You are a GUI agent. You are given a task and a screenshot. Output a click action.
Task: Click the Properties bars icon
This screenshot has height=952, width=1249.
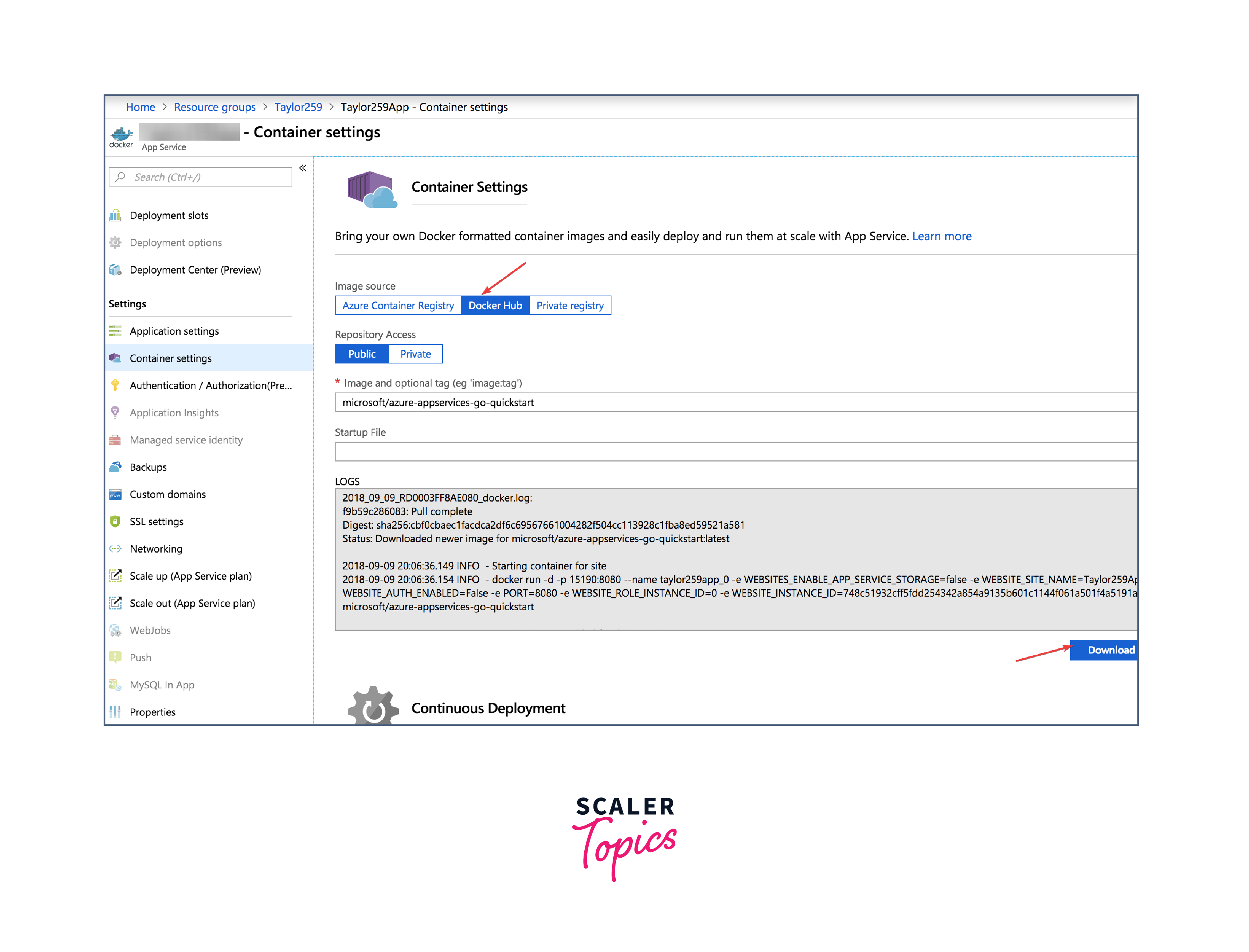[x=115, y=712]
